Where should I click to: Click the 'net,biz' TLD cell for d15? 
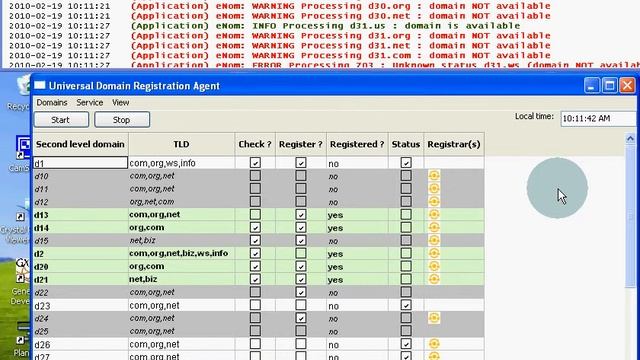point(181,240)
